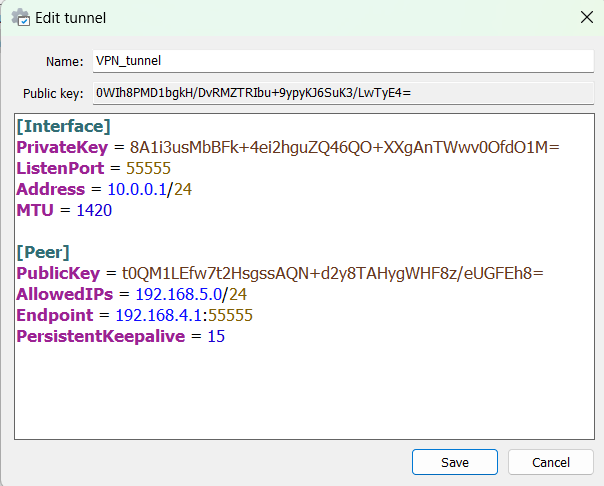This screenshot has width=604, height=486.
Task: Click the Name: label
Action: point(64,62)
